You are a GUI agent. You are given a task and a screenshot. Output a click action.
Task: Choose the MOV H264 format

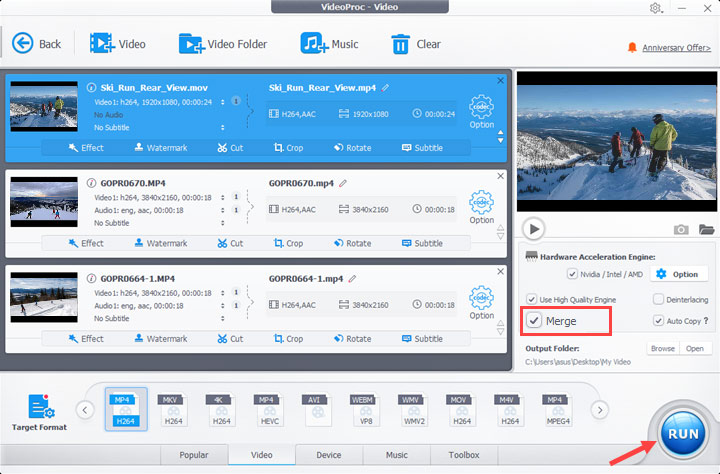pos(461,409)
